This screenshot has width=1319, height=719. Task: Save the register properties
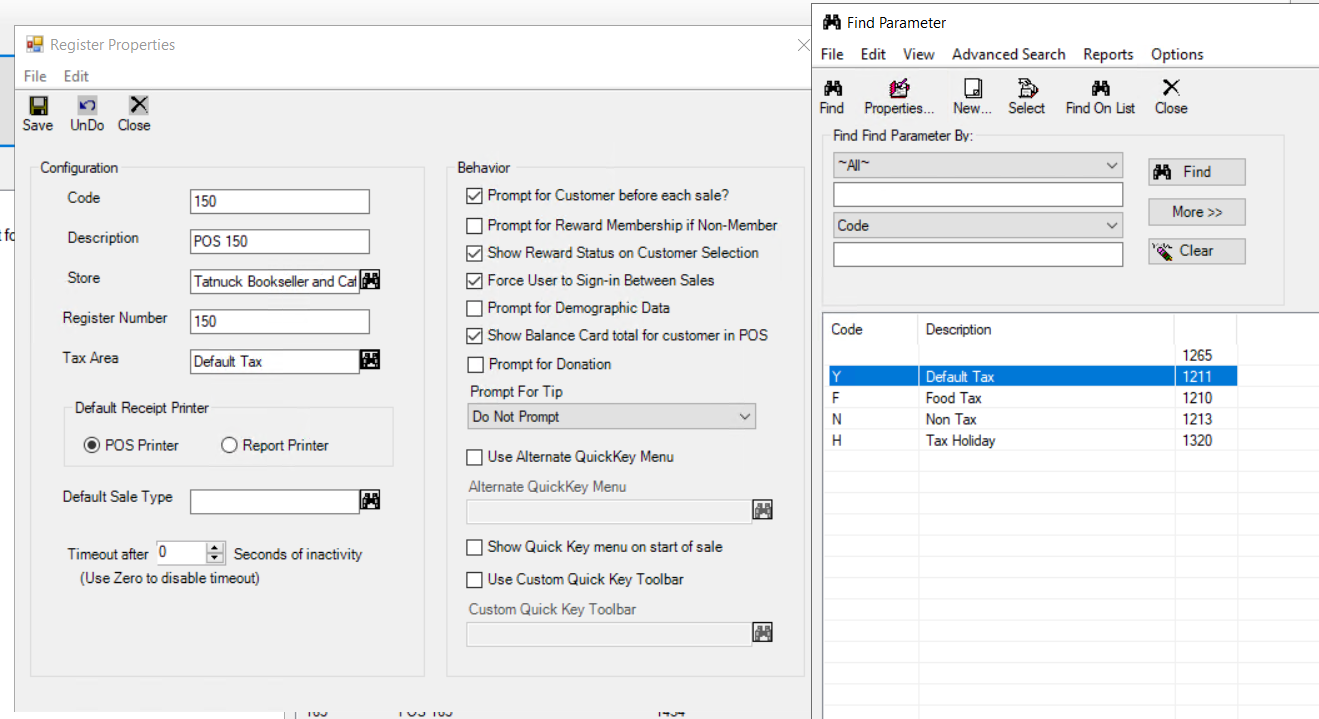click(x=38, y=114)
